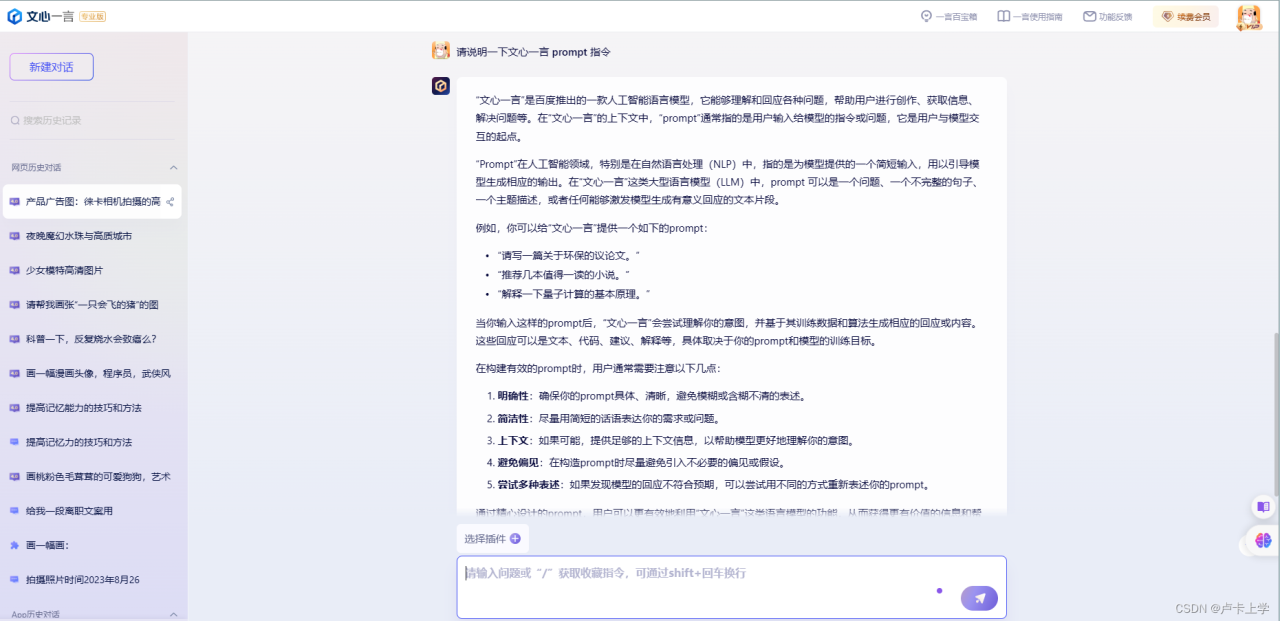Click the bold heading 上下文 in the list
The image size is (1280, 621).
pos(514,441)
